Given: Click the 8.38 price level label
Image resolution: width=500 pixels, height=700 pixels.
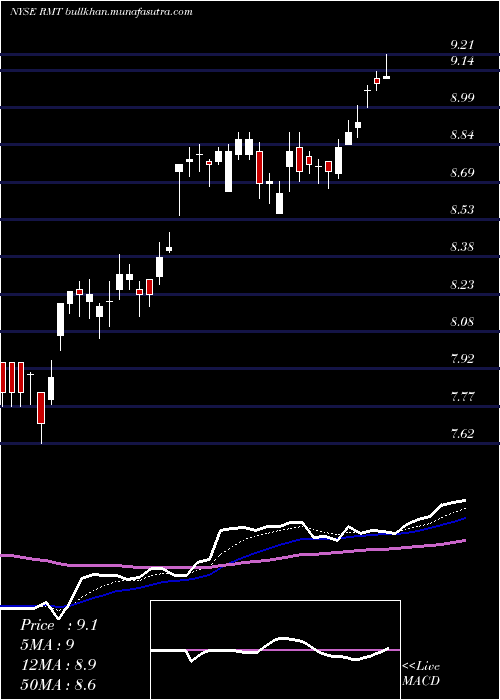Looking at the screenshot, I should pos(462,247).
